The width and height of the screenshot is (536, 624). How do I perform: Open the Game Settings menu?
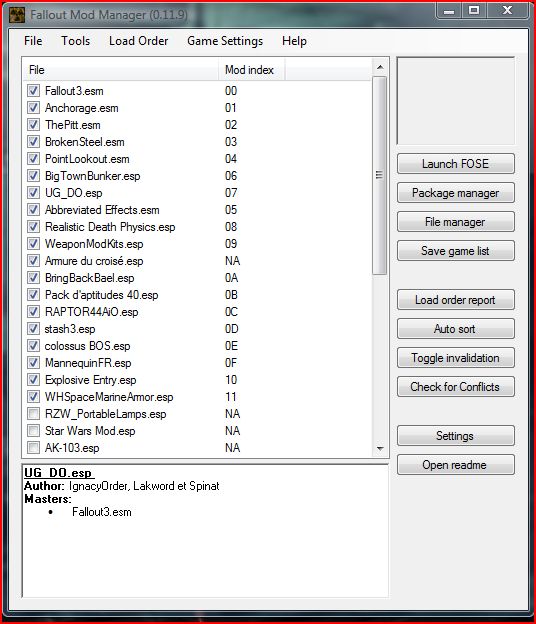[x=225, y=41]
